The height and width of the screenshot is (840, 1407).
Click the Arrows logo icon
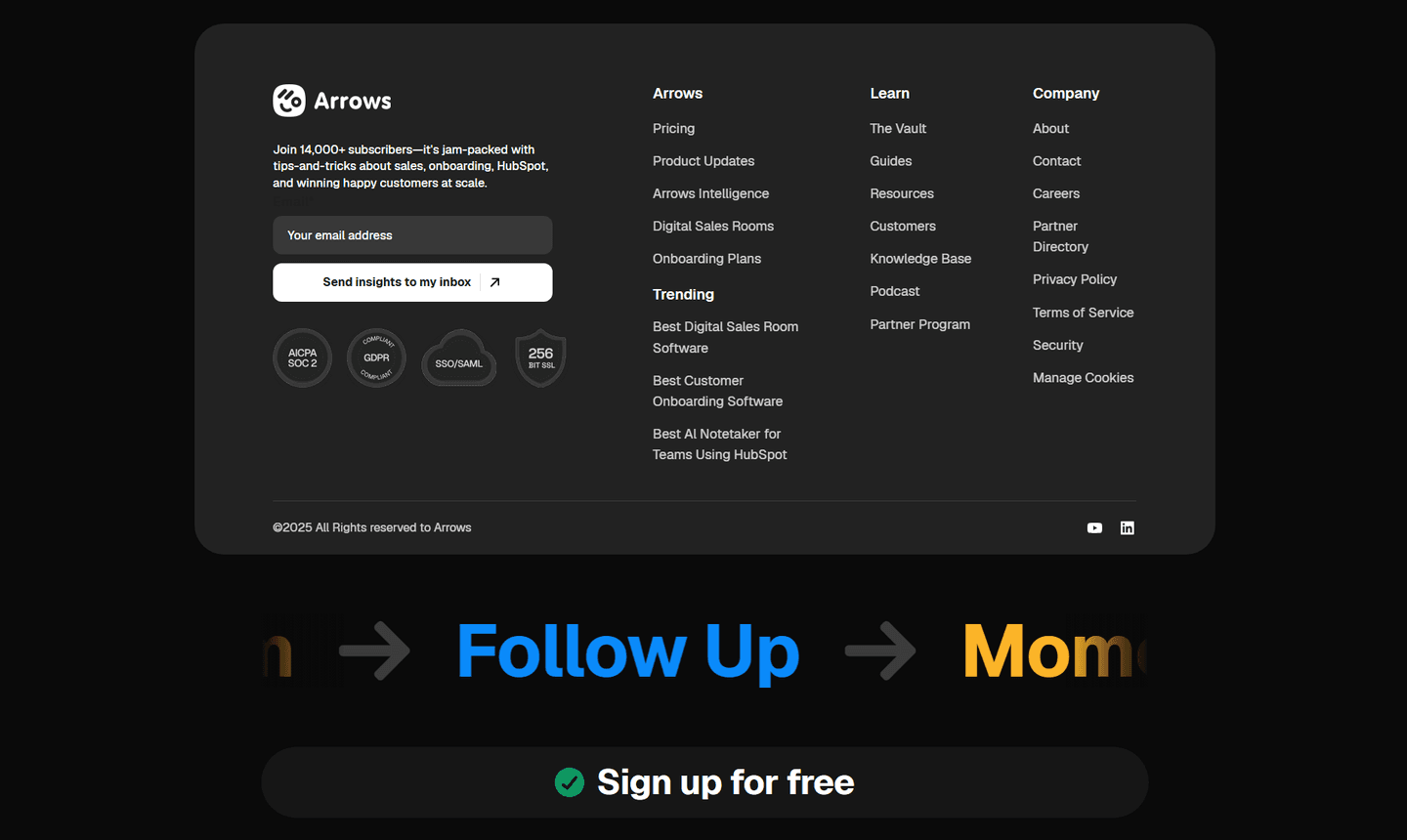click(x=289, y=101)
